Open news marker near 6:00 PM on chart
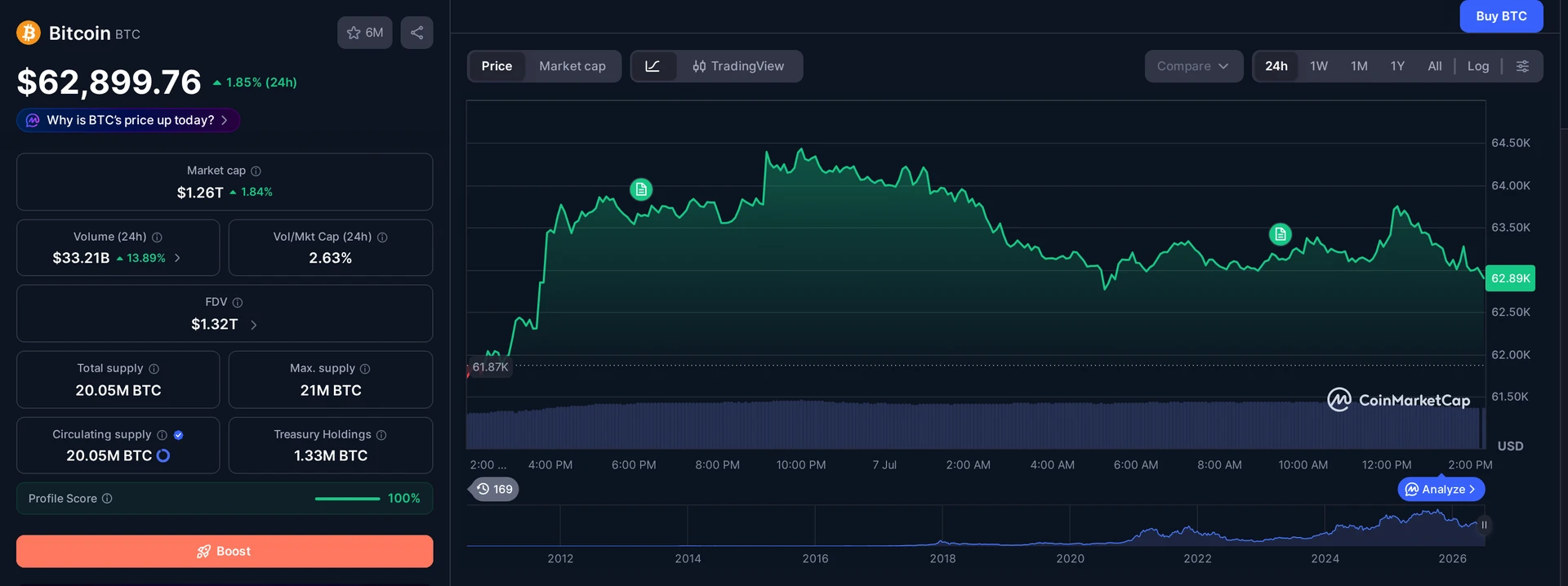This screenshot has height=586, width=1568. click(641, 189)
